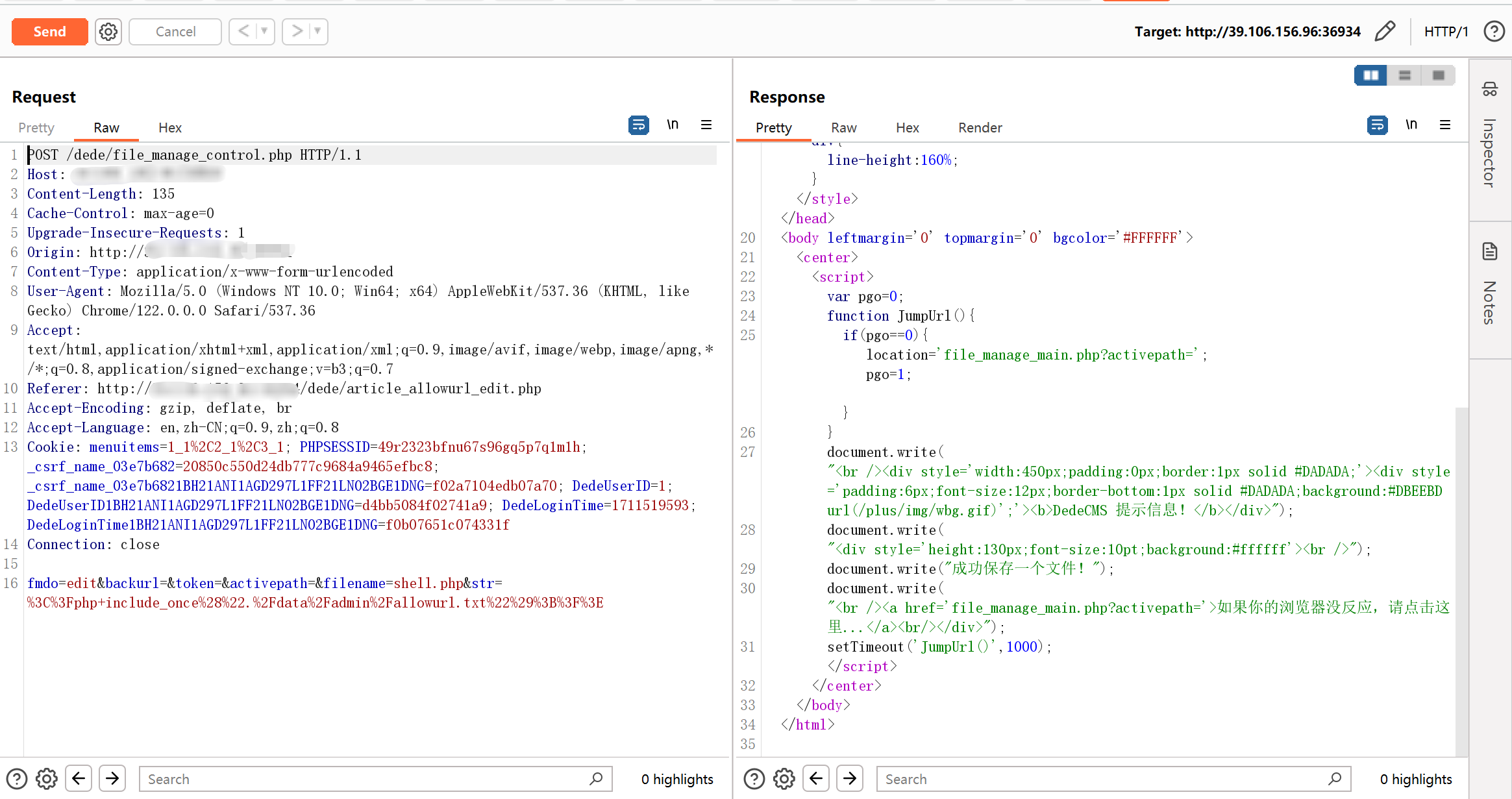
Task: Click the Send request settings gear icon
Action: (x=108, y=32)
